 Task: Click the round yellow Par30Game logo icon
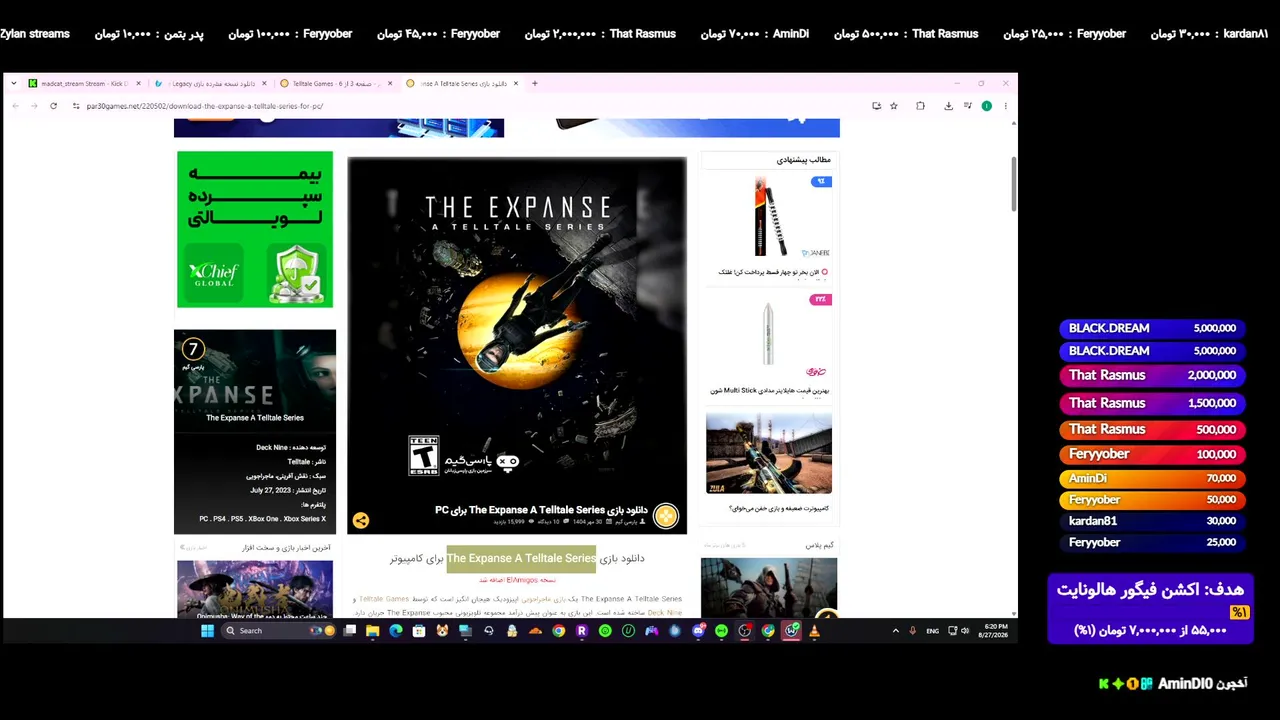click(x=666, y=515)
